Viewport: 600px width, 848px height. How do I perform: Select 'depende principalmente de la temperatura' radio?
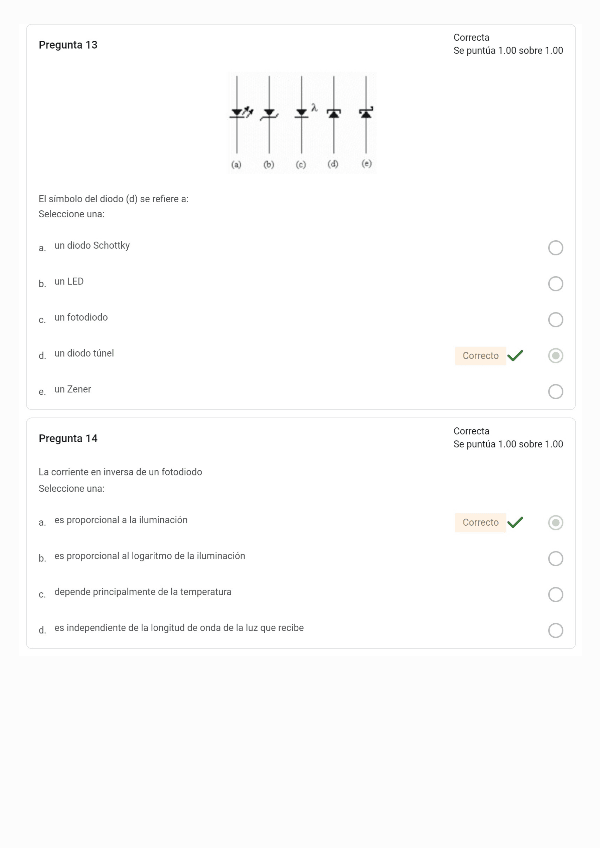point(556,594)
